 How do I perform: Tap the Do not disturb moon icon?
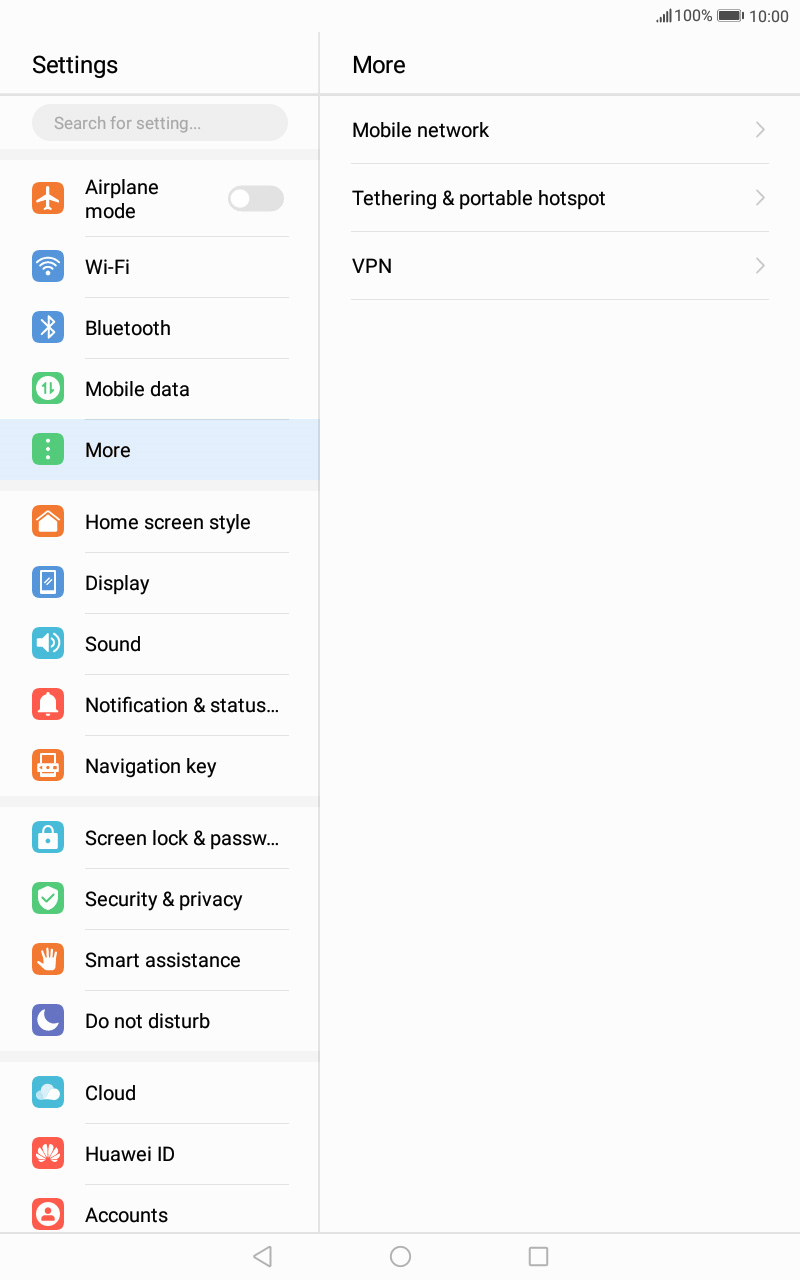48,1021
